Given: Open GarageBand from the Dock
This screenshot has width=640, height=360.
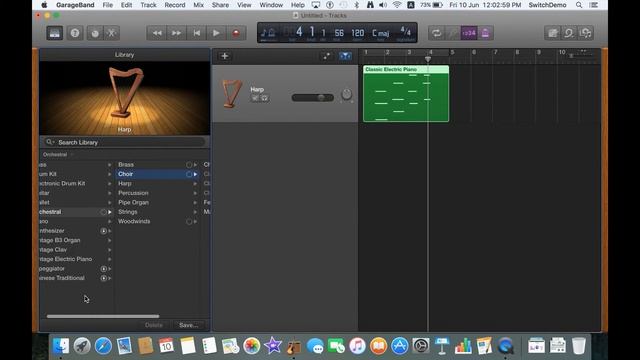Looking at the screenshot, I should pos(294,346).
